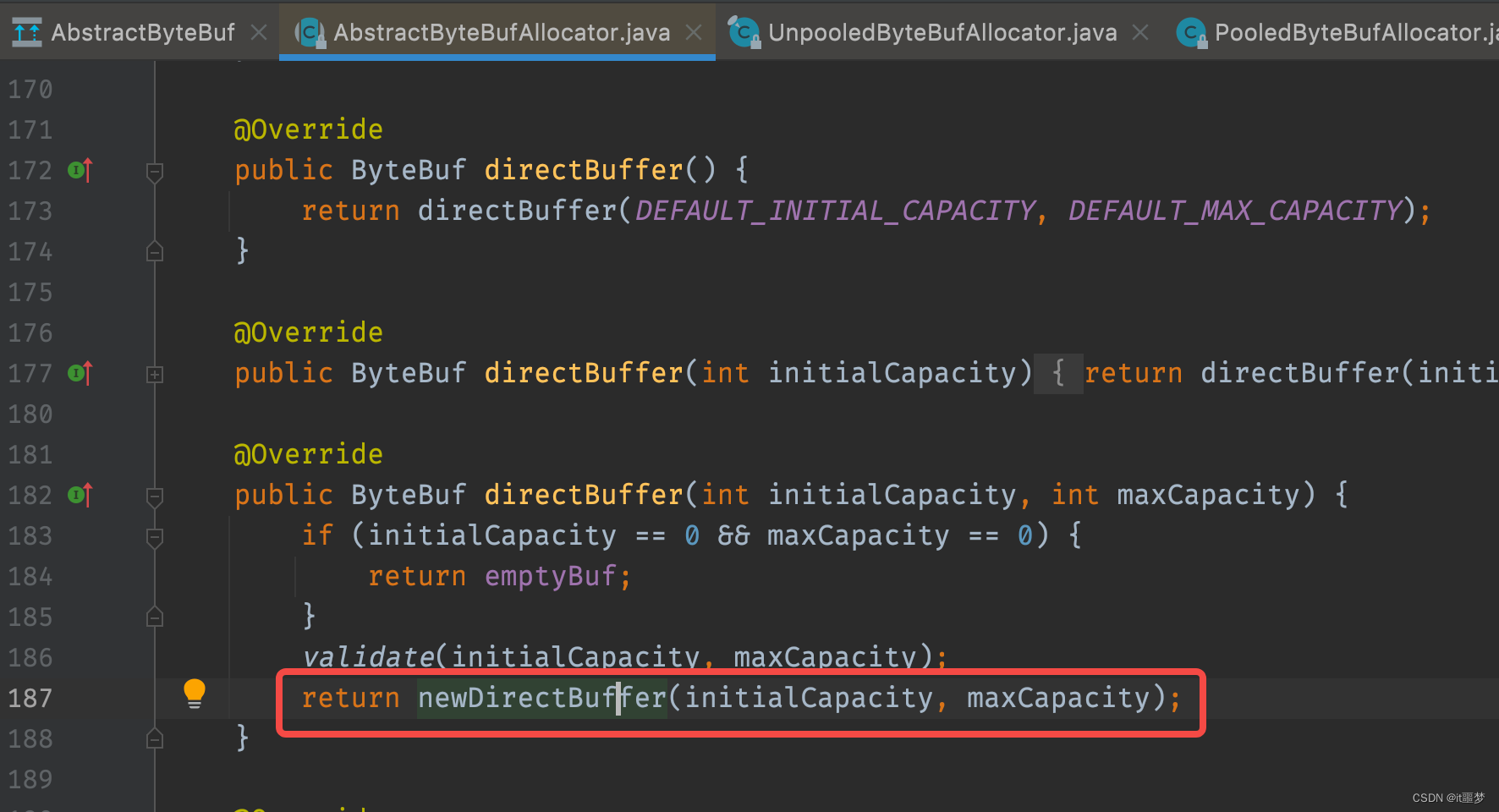Close the UnpooledByteBufAllocator.java tab
The width and height of the screenshot is (1499, 812).
[x=1140, y=33]
